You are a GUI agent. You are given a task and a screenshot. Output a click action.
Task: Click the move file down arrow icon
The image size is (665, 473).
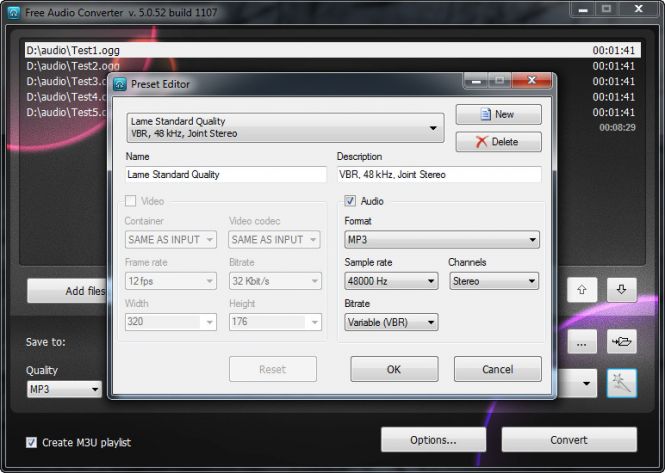[621, 290]
